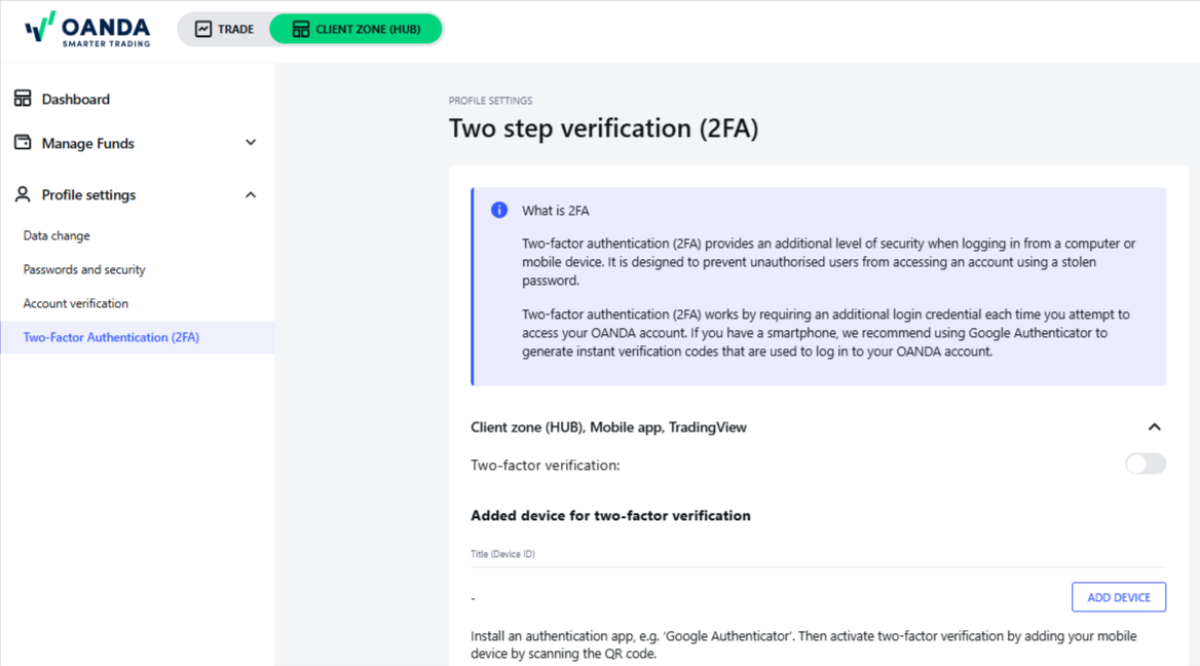Expand the Manage Funds chevron
The image size is (1200, 666).
coord(250,143)
